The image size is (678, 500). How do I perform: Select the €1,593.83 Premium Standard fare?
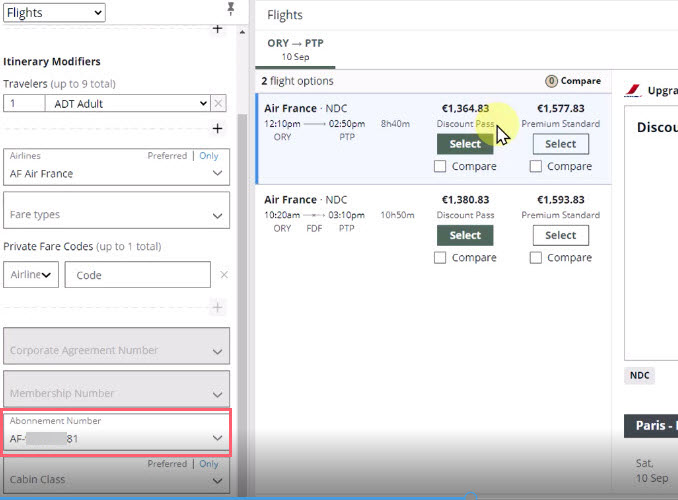click(560, 236)
